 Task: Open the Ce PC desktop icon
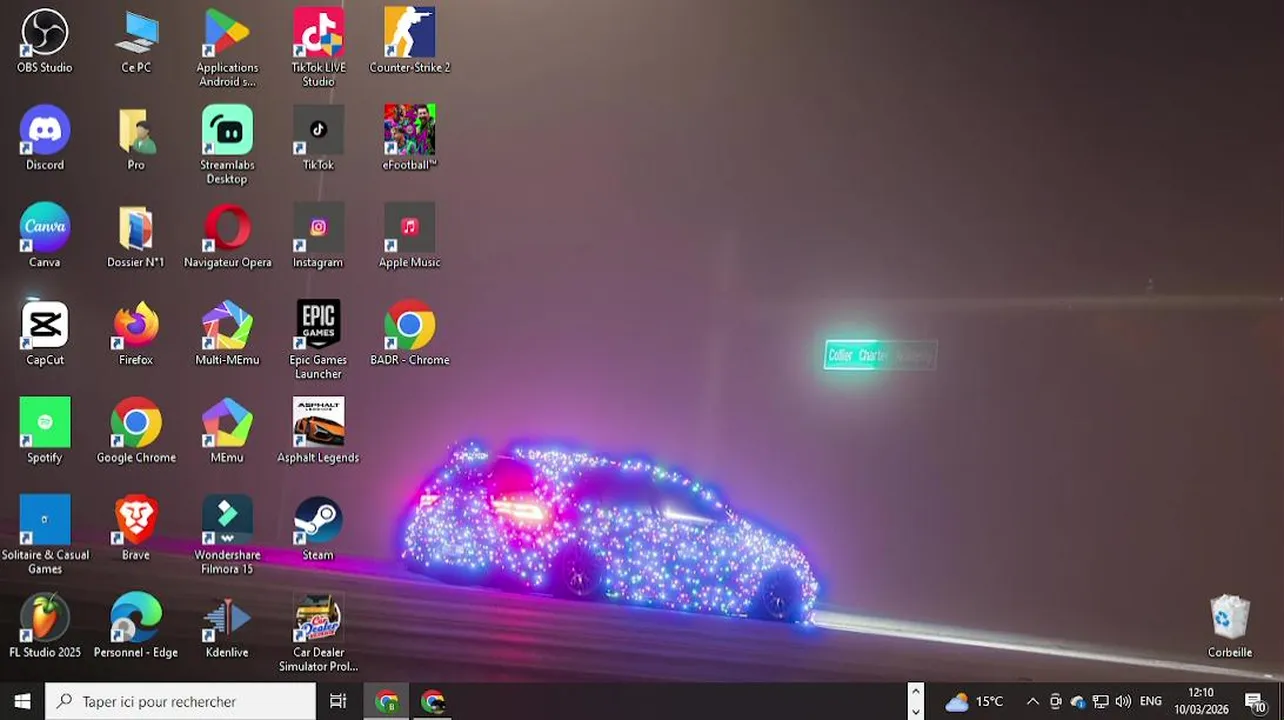tap(136, 41)
